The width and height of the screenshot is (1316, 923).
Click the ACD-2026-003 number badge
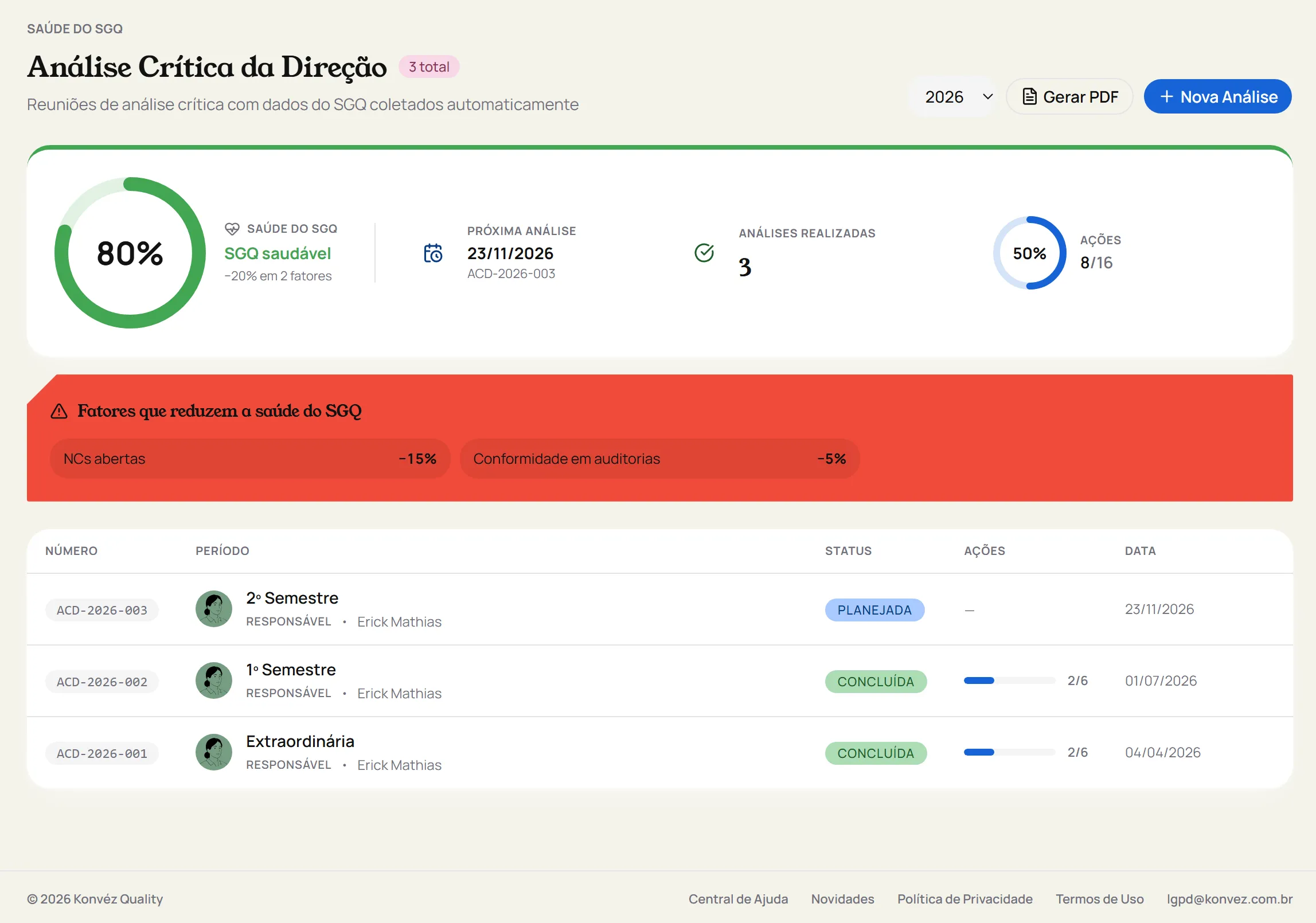pyautogui.click(x=102, y=610)
